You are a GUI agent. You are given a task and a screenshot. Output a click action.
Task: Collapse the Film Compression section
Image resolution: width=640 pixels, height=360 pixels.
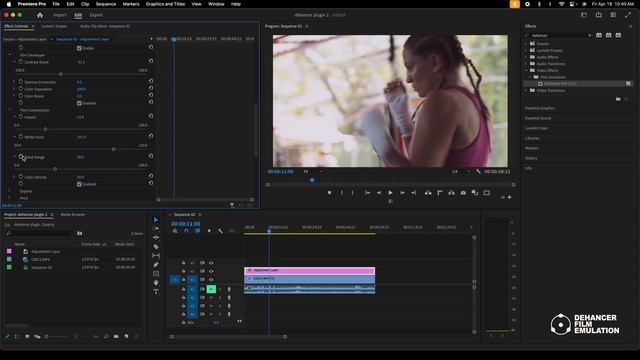10,110
